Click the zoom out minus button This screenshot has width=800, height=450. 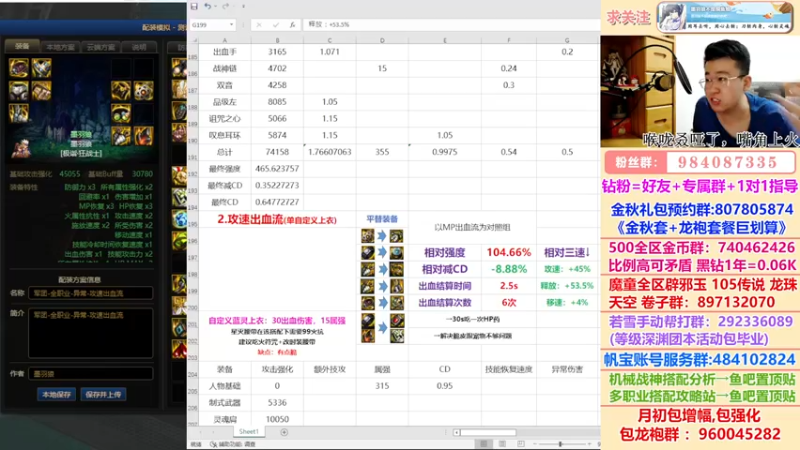click(x=534, y=444)
